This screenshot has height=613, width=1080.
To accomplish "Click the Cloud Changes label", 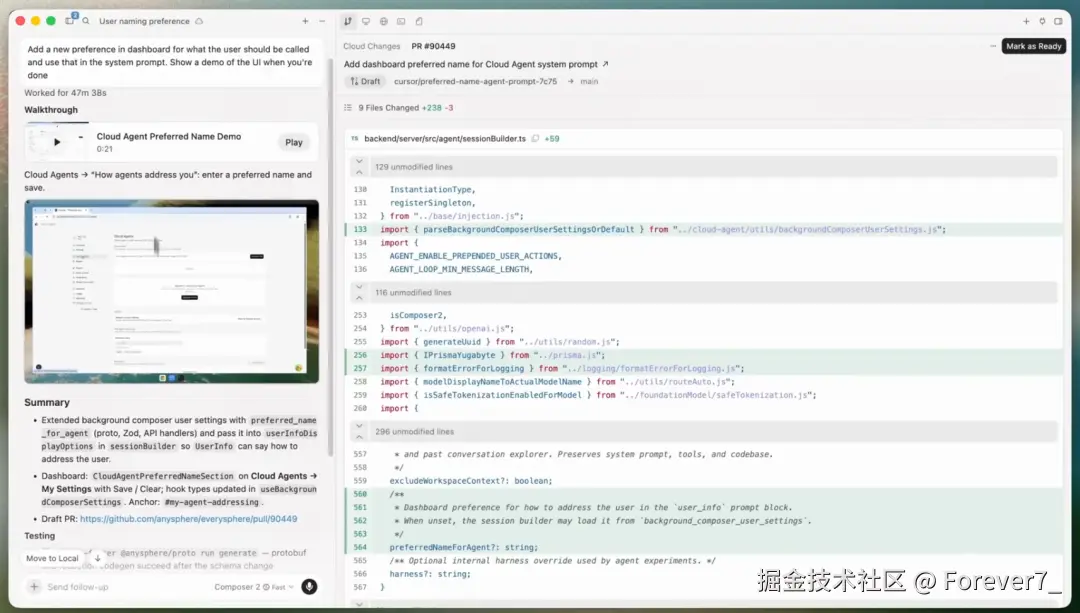I will 372,46.
